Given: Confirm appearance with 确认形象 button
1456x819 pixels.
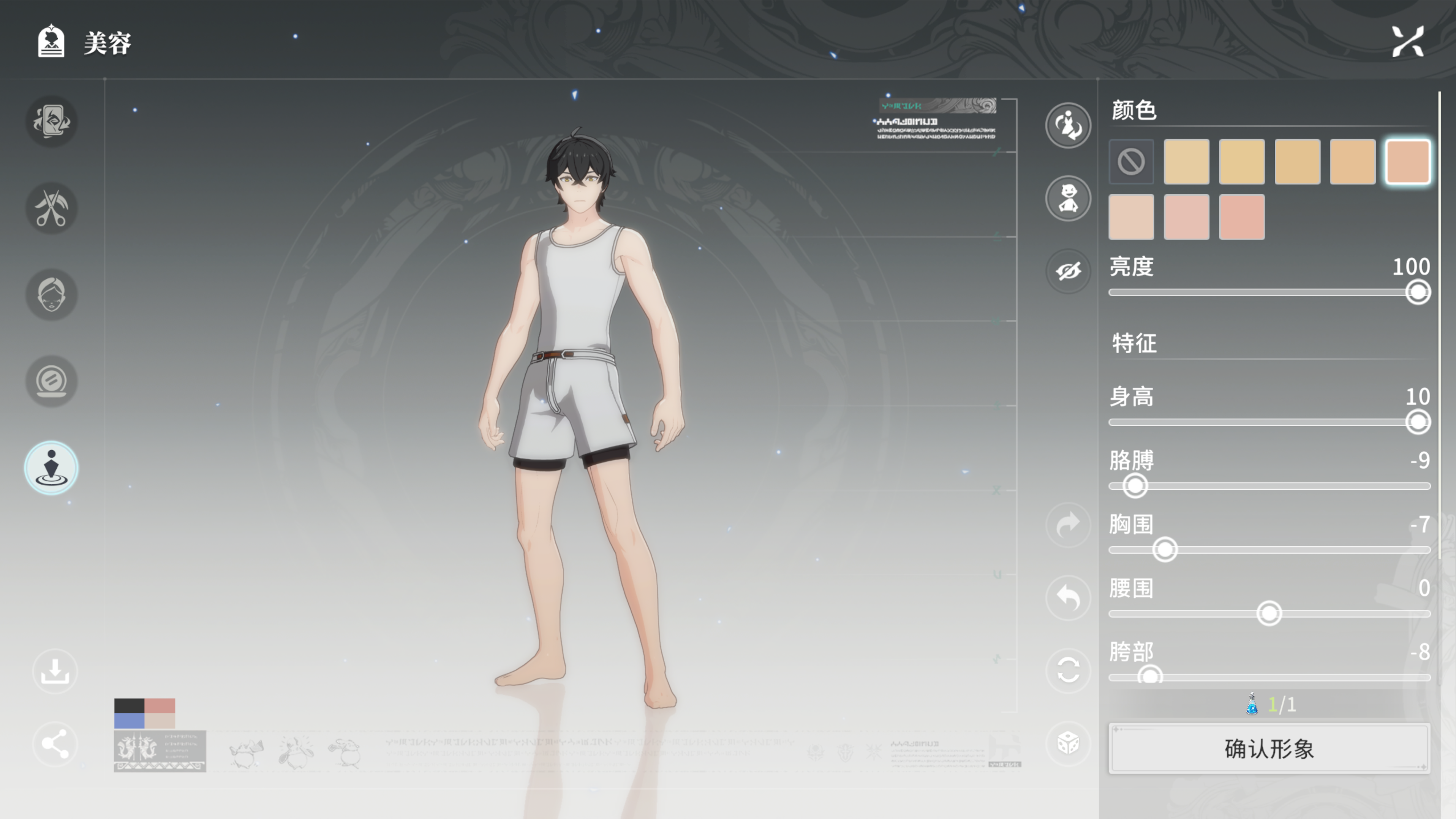Looking at the screenshot, I should 1269,749.
